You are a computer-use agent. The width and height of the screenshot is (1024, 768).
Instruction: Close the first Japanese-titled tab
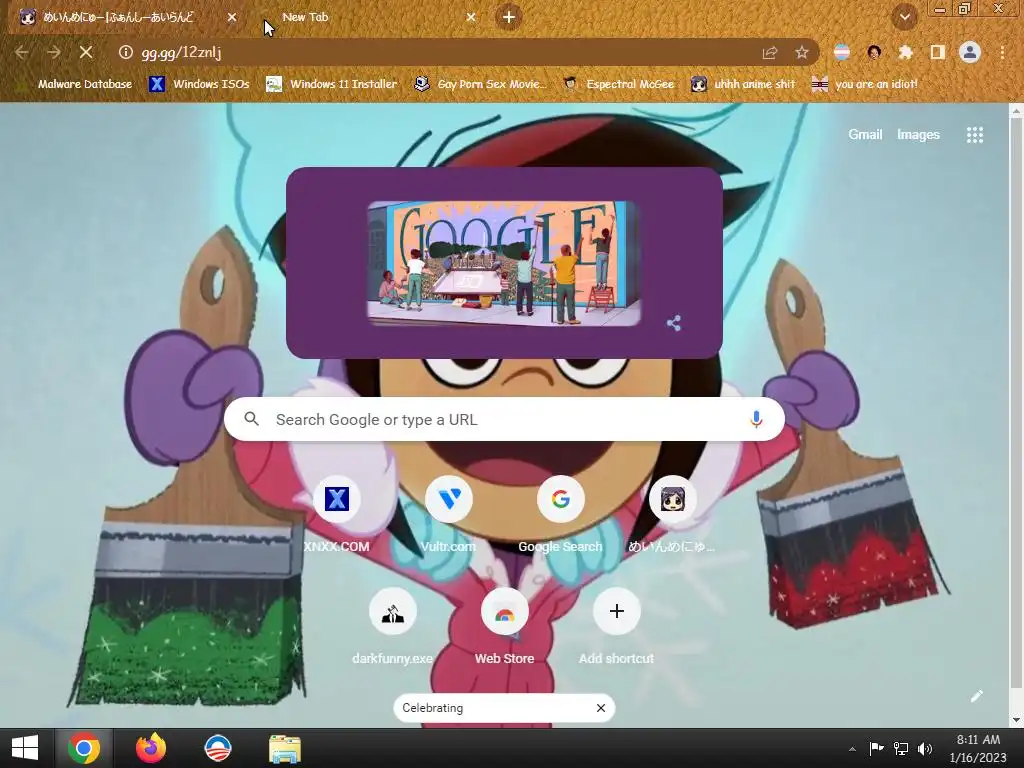[232, 18]
